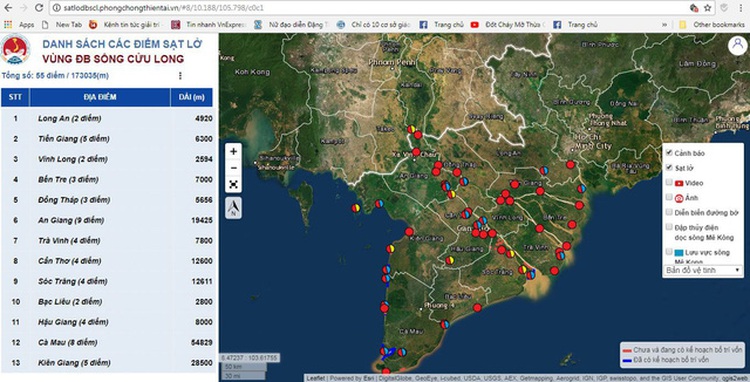Zoom out of the map
Image resolution: width=750 pixels, height=382 pixels.
point(233,168)
